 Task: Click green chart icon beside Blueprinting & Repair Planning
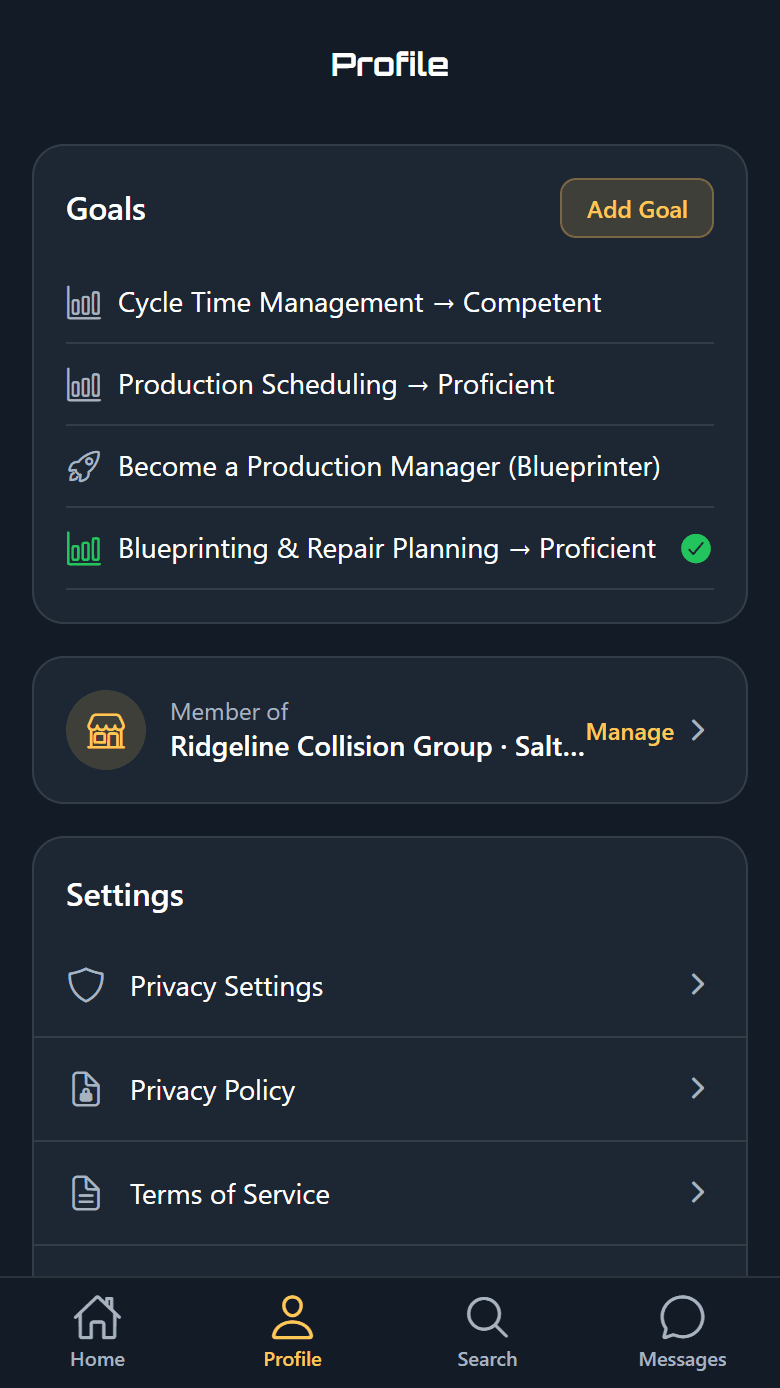(x=84, y=548)
